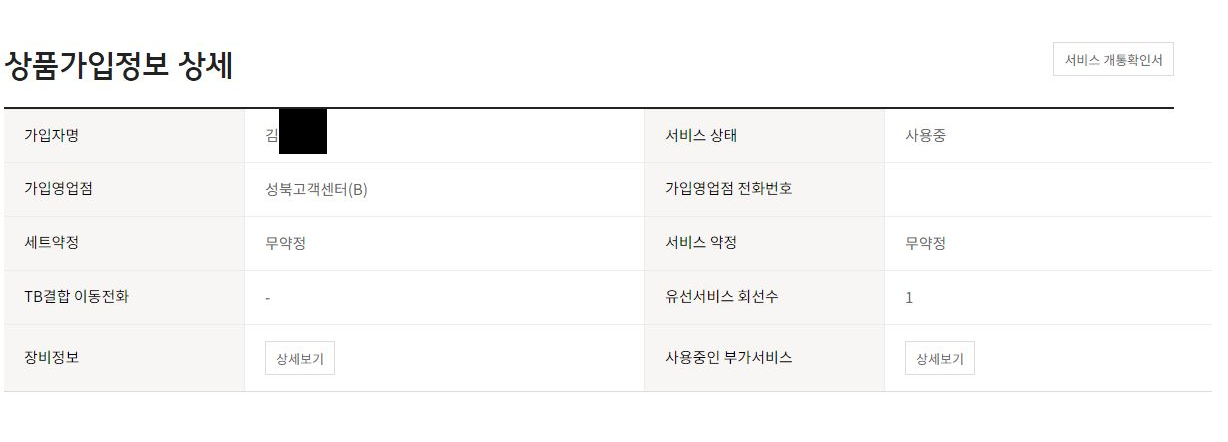This screenshot has width=1228, height=442.
Task: Open 상세보기 for 사용중인 부가서비스
Action: point(940,358)
